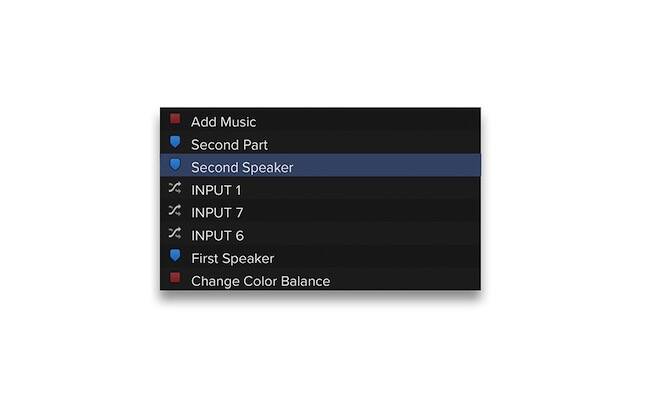This screenshot has height=401, width=648.
Task: Select the Second Part marker label
Action: tap(229, 145)
